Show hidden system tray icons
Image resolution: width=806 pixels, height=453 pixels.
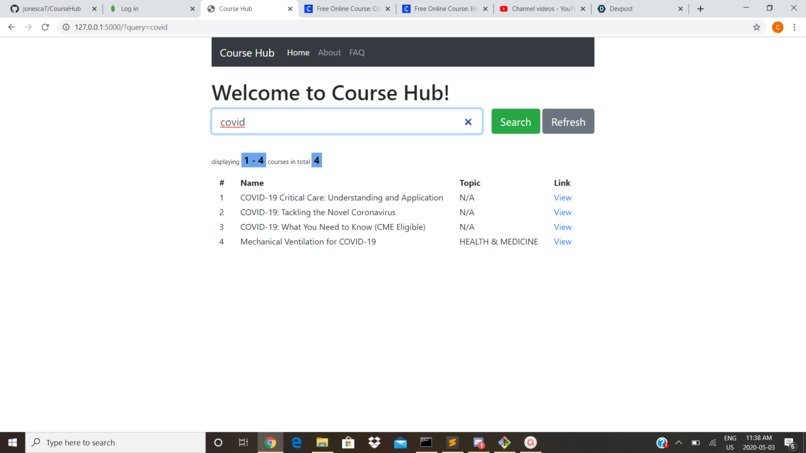[x=679, y=442]
